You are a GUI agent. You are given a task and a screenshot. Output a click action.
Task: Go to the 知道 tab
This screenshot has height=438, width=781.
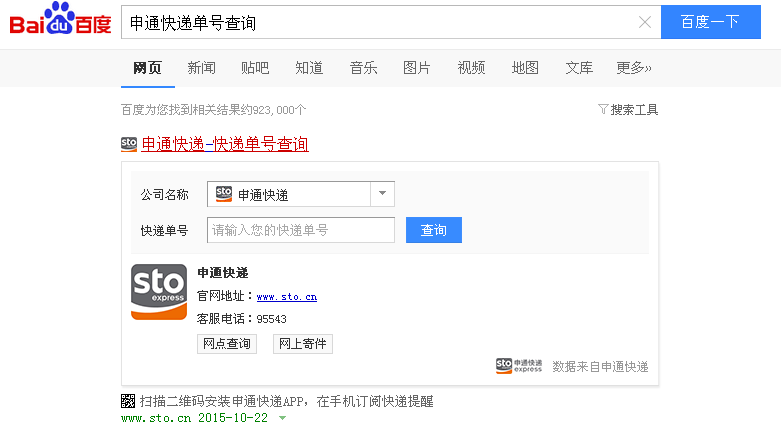point(309,68)
